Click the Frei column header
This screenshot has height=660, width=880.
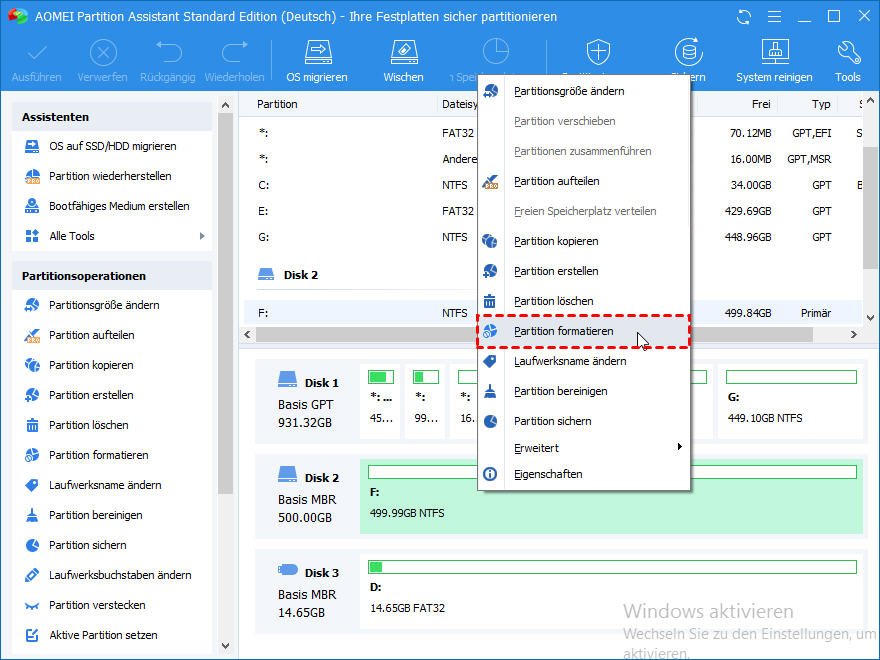pyautogui.click(x=760, y=104)
